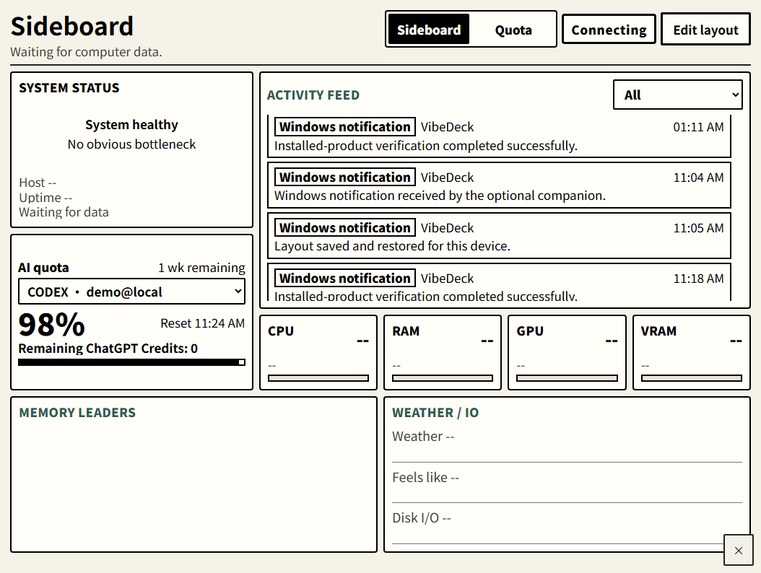Click 'Reset 11:24 AM' text
This screenshot has height=573, width=761.
(x=202, y=323)
